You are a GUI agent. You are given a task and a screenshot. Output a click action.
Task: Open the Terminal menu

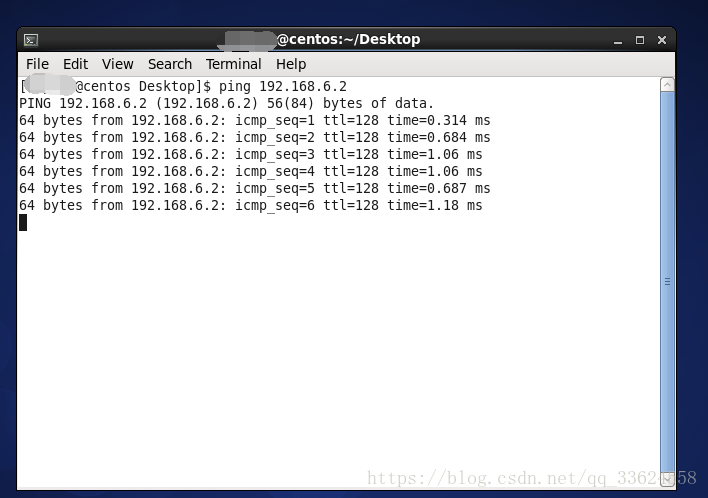tap(233, 64)
